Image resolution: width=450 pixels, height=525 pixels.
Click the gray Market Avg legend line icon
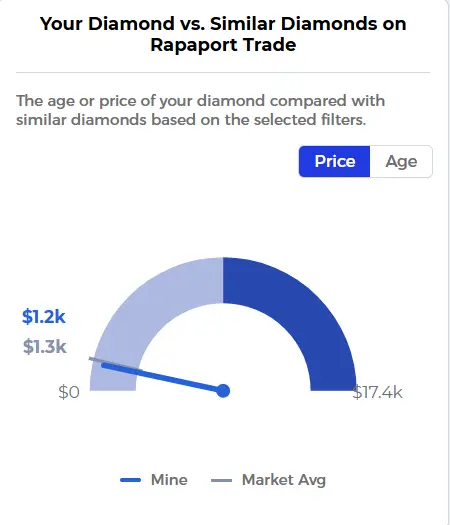[221, 480]
